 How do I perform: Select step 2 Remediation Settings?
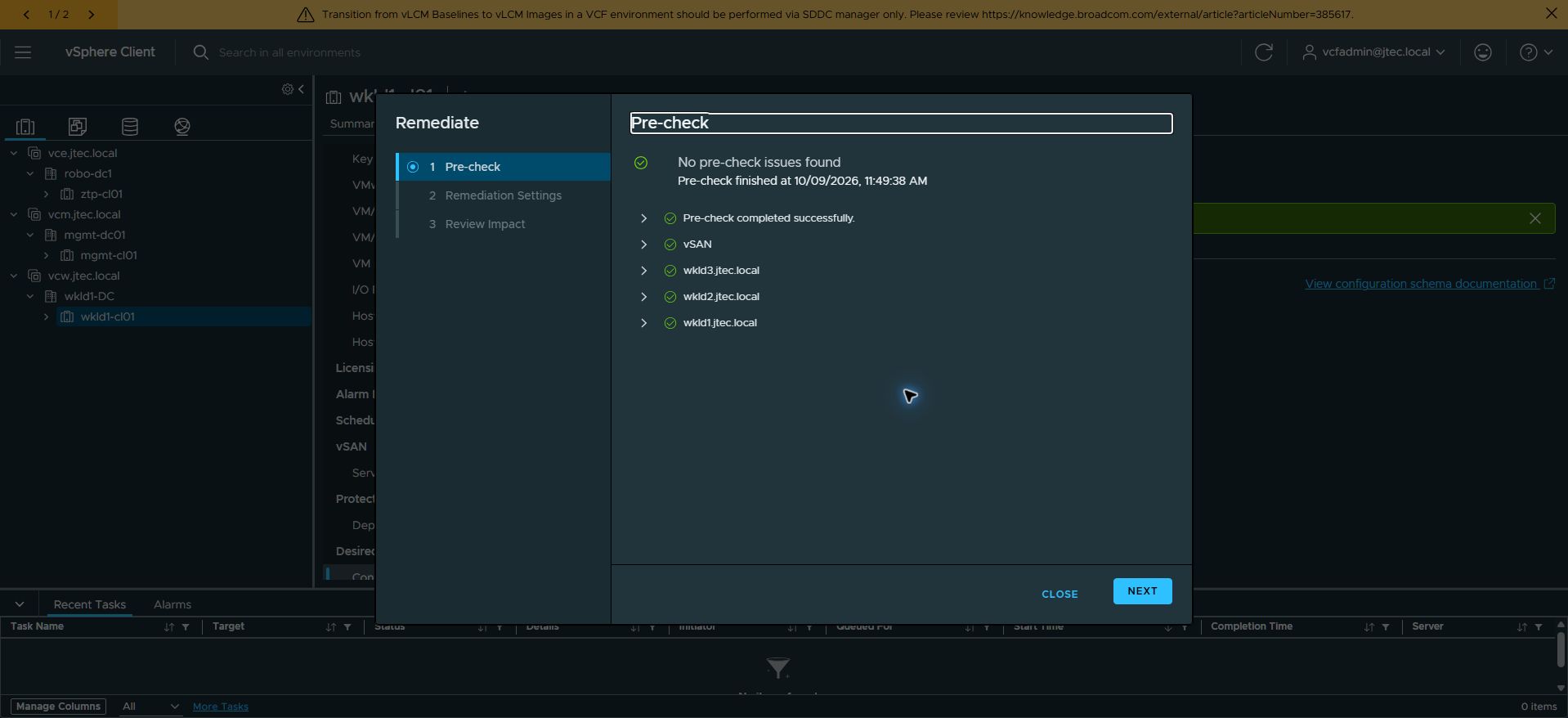(x=504, y=195)
